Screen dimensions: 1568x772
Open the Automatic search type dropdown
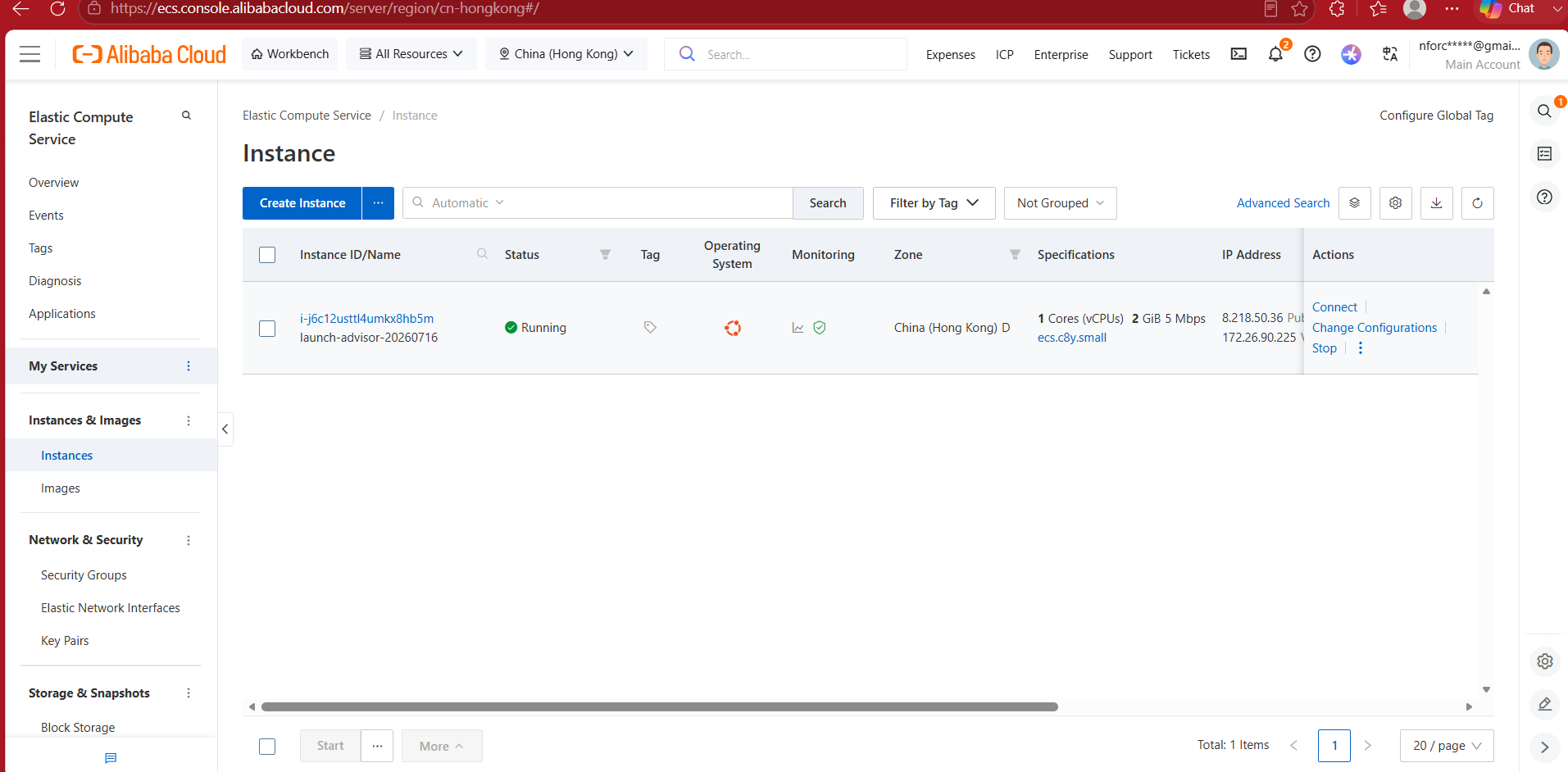tap(467, 203)
